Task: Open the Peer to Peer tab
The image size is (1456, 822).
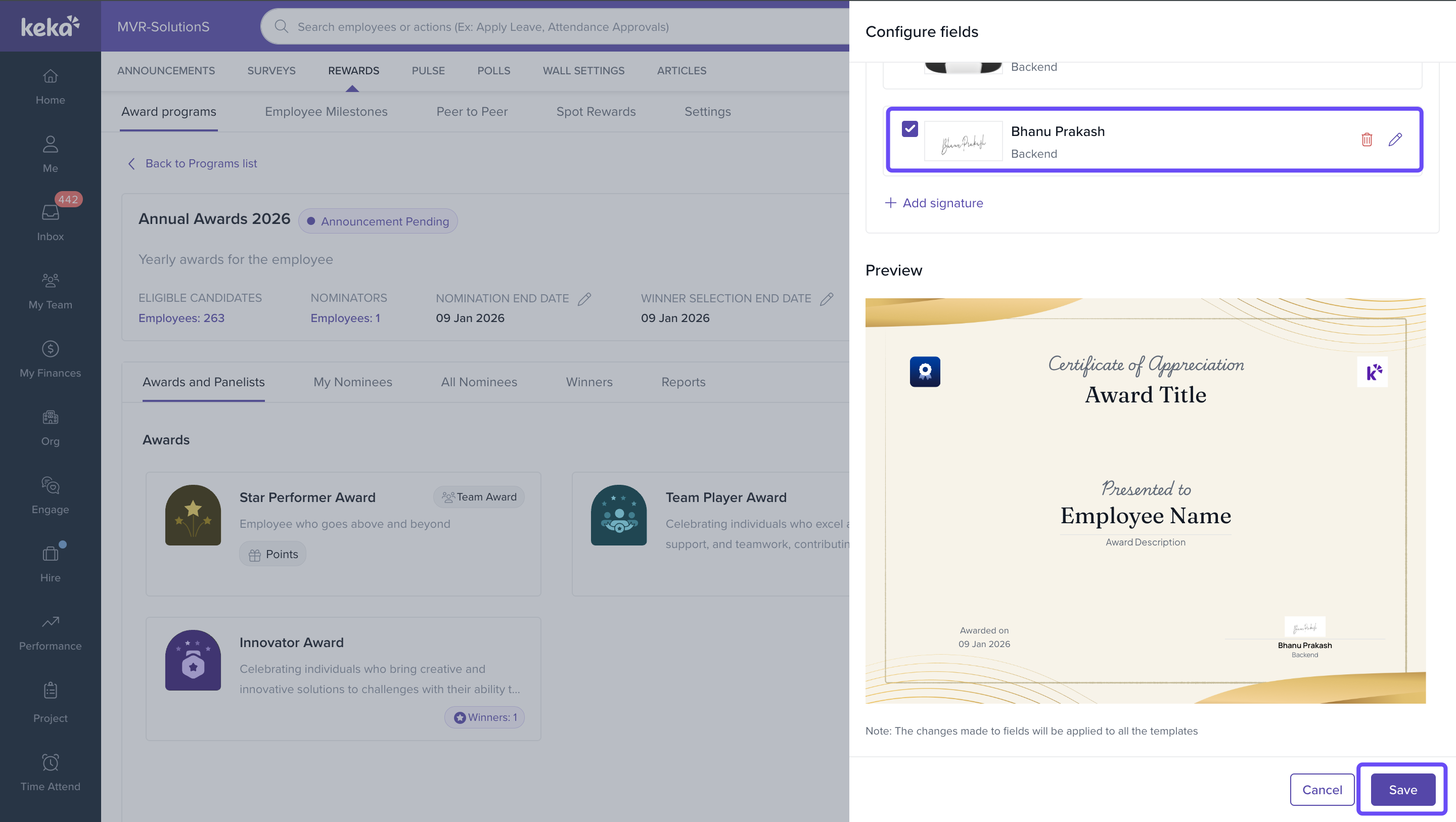Action: pos(471,111)
